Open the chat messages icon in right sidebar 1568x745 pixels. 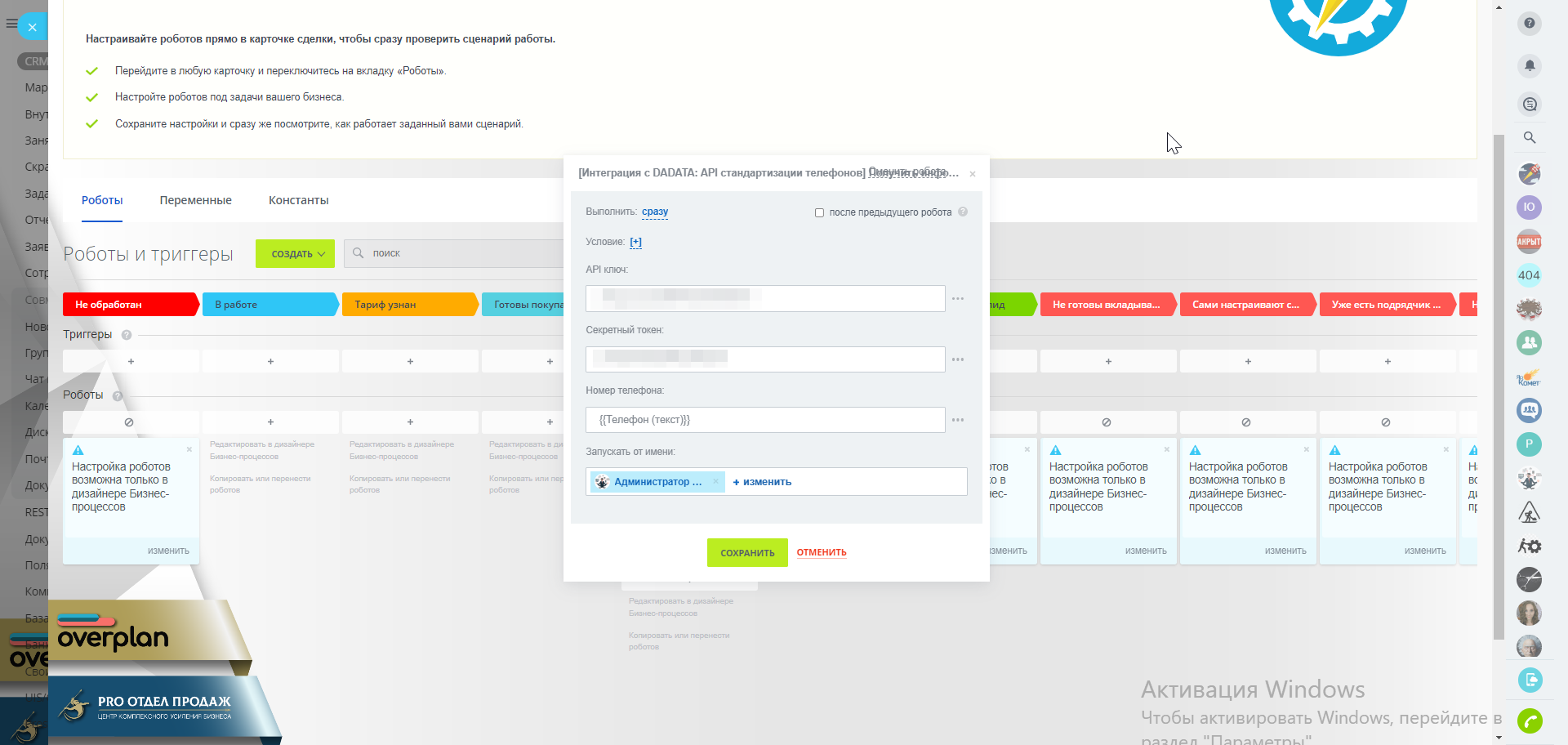(1529, 104)
